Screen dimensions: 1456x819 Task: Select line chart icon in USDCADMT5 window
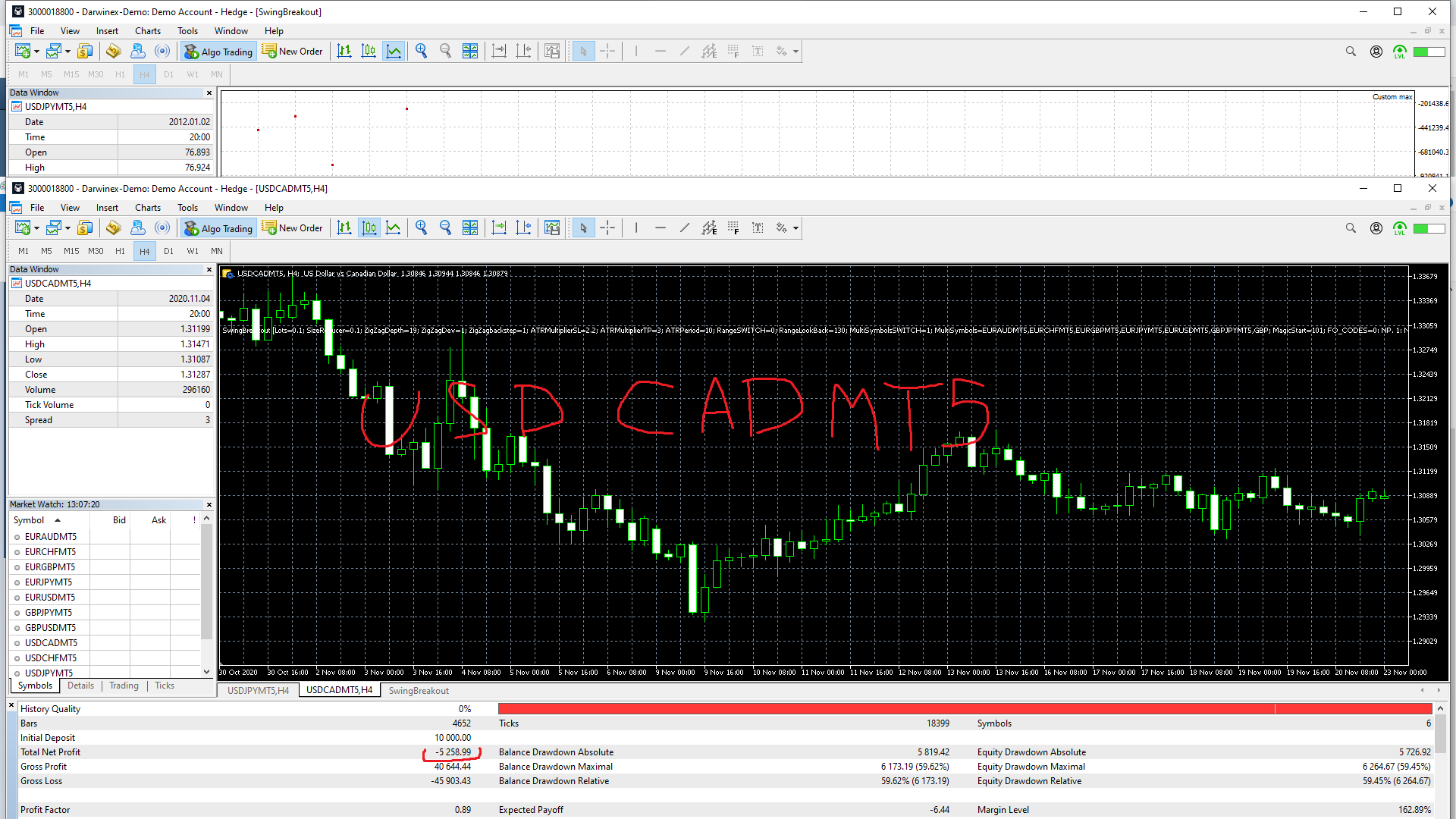click(x=394, y=228)
